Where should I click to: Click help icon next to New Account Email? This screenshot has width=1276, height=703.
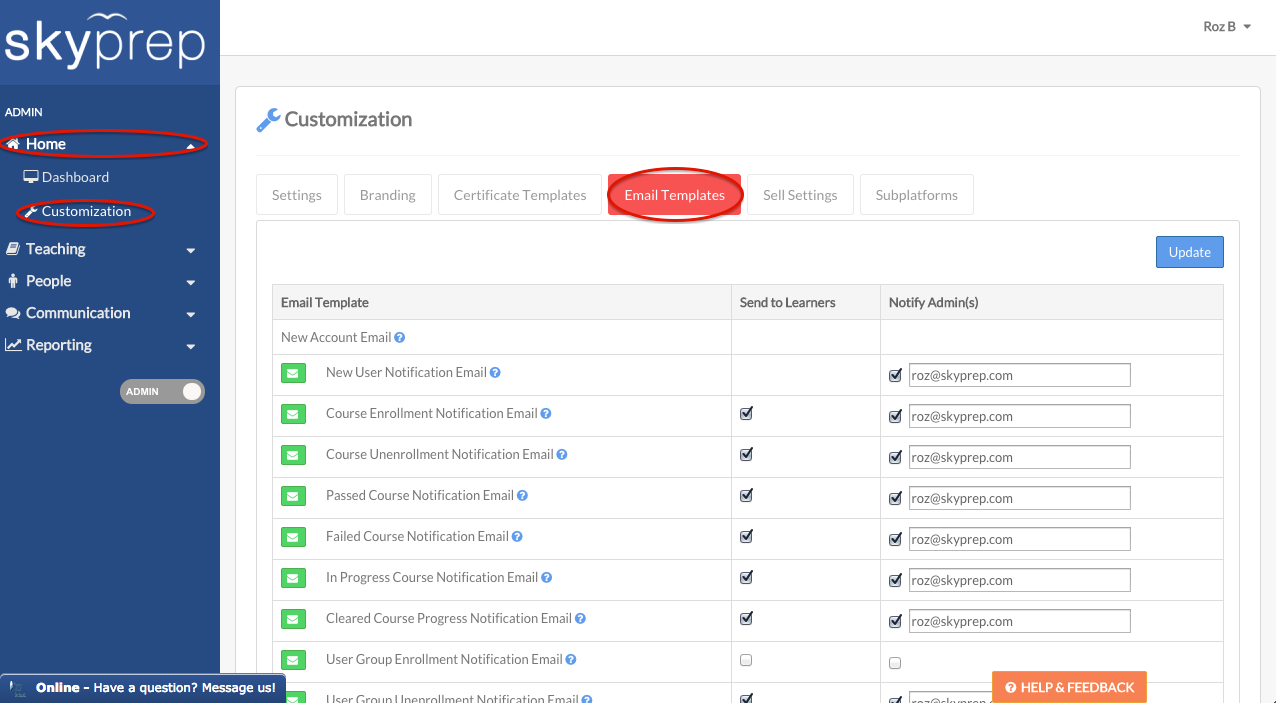pos(400,338)
